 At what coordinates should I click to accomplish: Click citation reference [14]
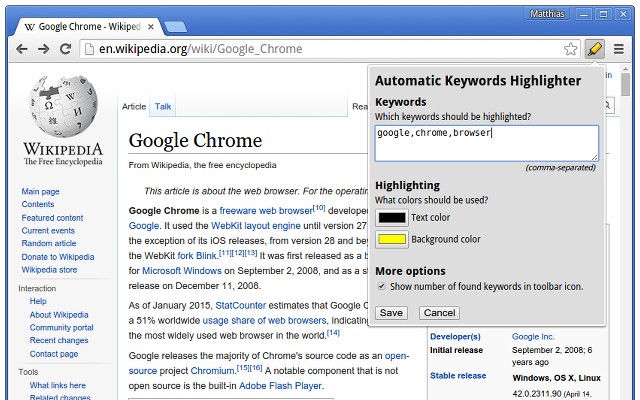(333, 332)
